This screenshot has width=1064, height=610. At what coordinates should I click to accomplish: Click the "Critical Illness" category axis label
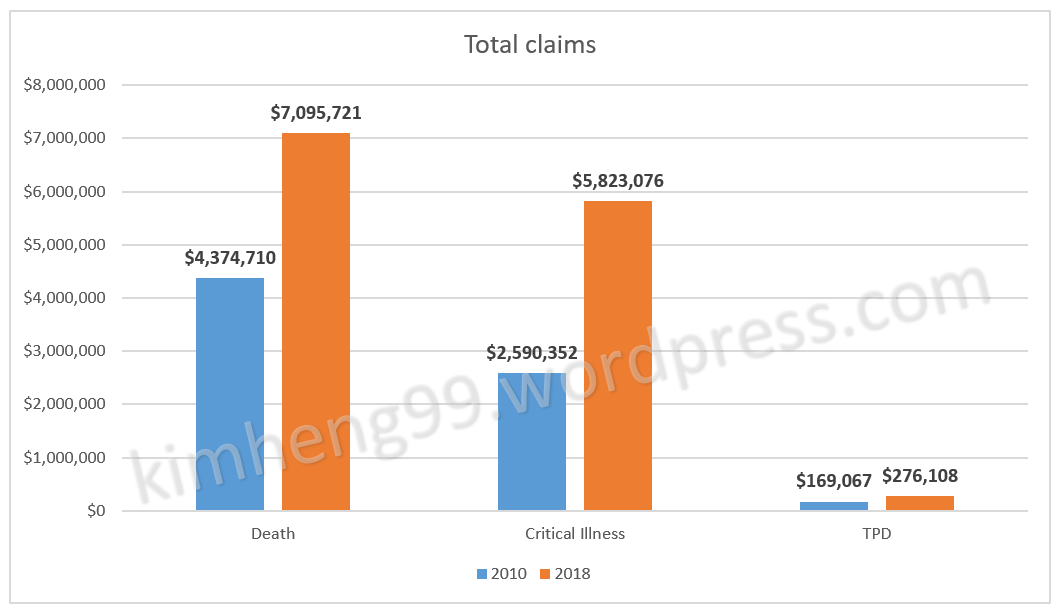(575, 534)
